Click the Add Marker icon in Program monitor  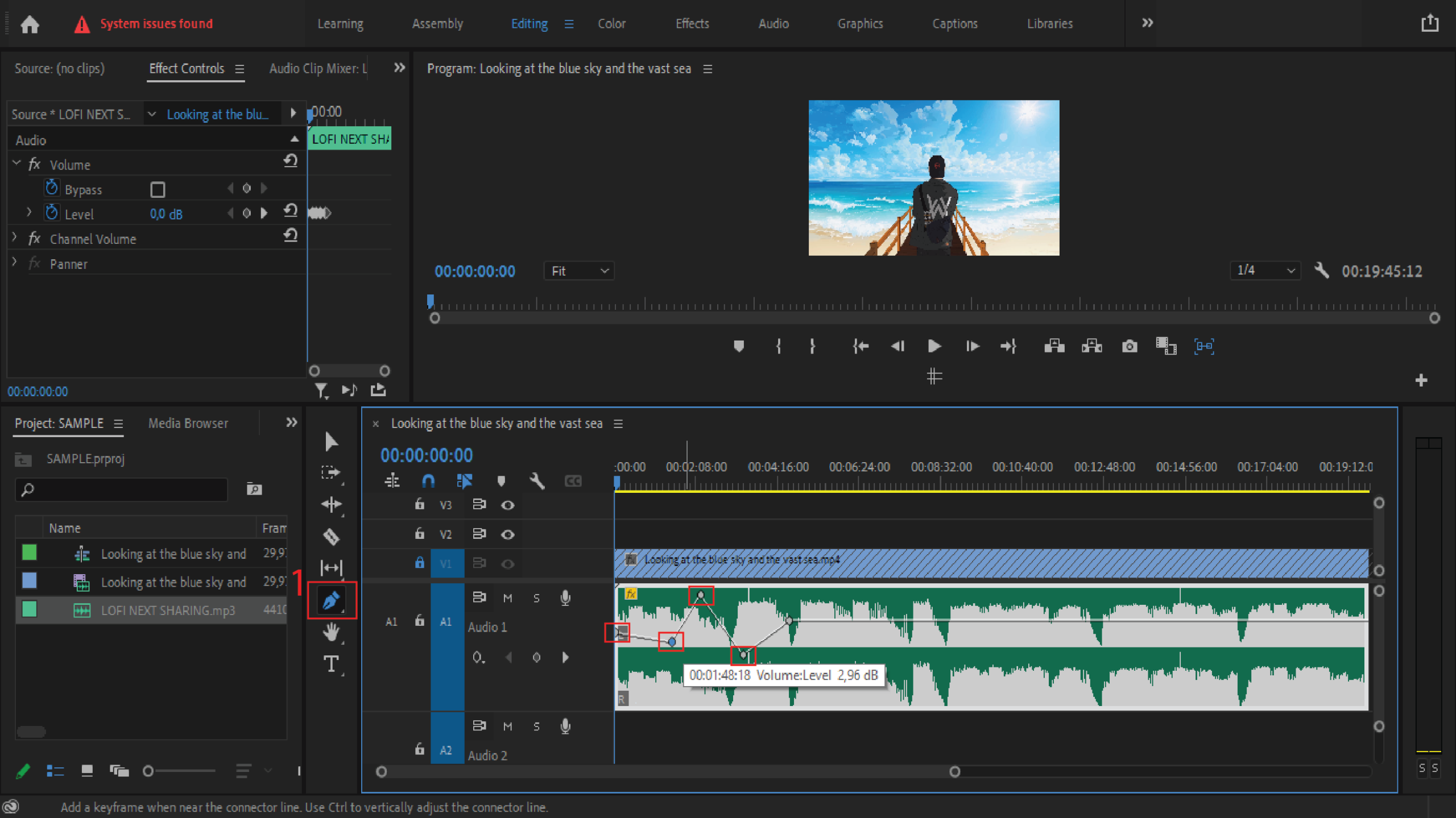point(739,346)
